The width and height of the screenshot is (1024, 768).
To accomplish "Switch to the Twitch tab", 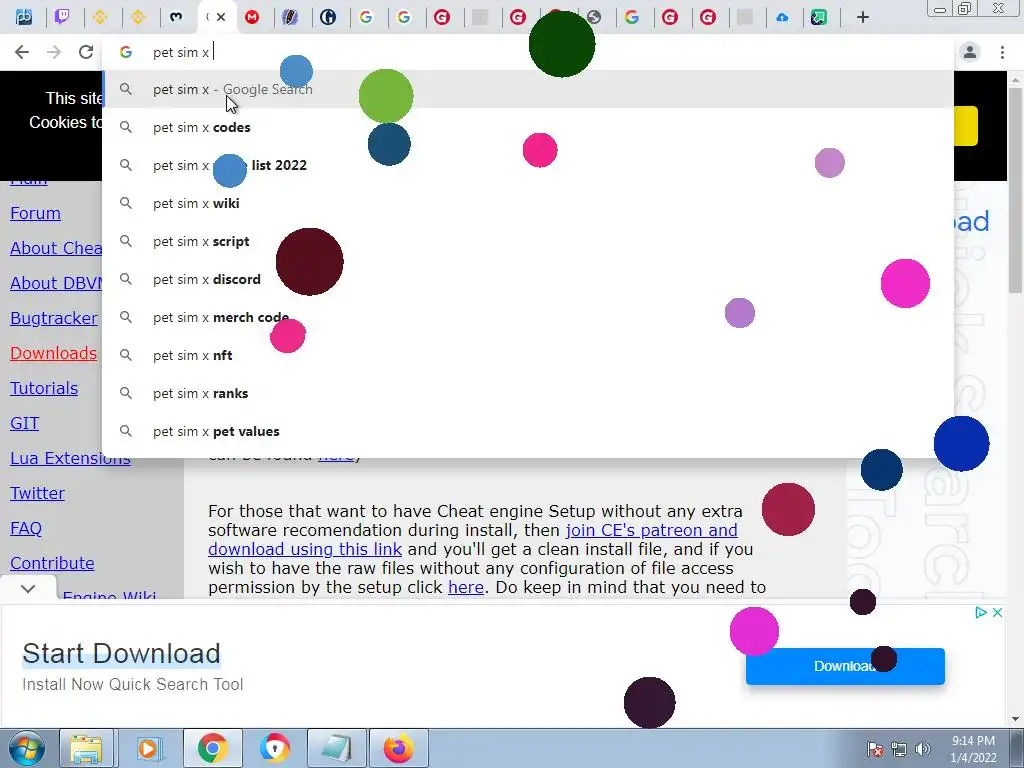I will point(62,17).
